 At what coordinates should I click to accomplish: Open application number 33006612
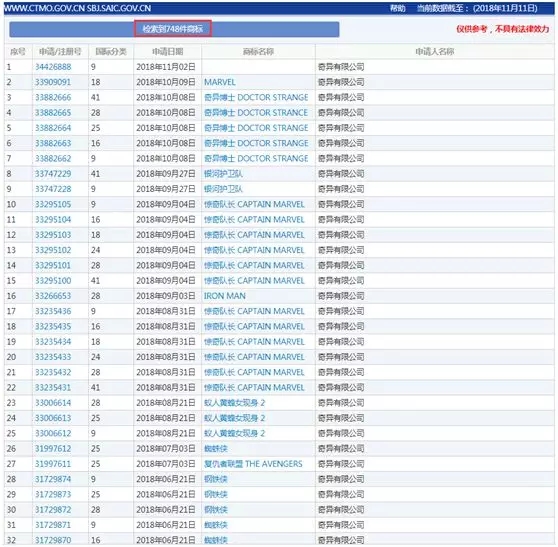coord(53,434)
